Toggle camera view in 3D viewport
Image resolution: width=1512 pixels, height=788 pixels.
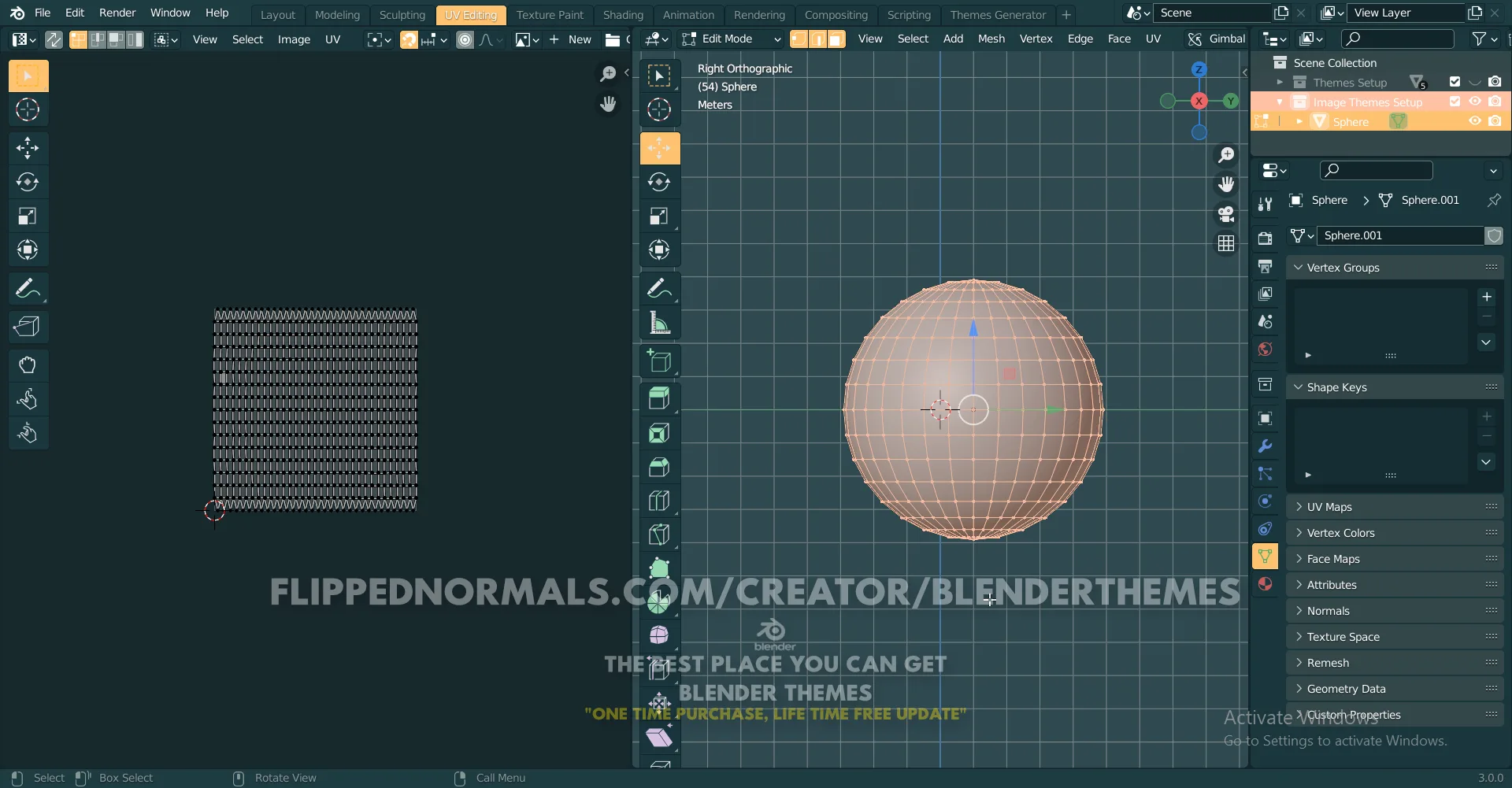pyautogui.click(x=1226, y=214)
